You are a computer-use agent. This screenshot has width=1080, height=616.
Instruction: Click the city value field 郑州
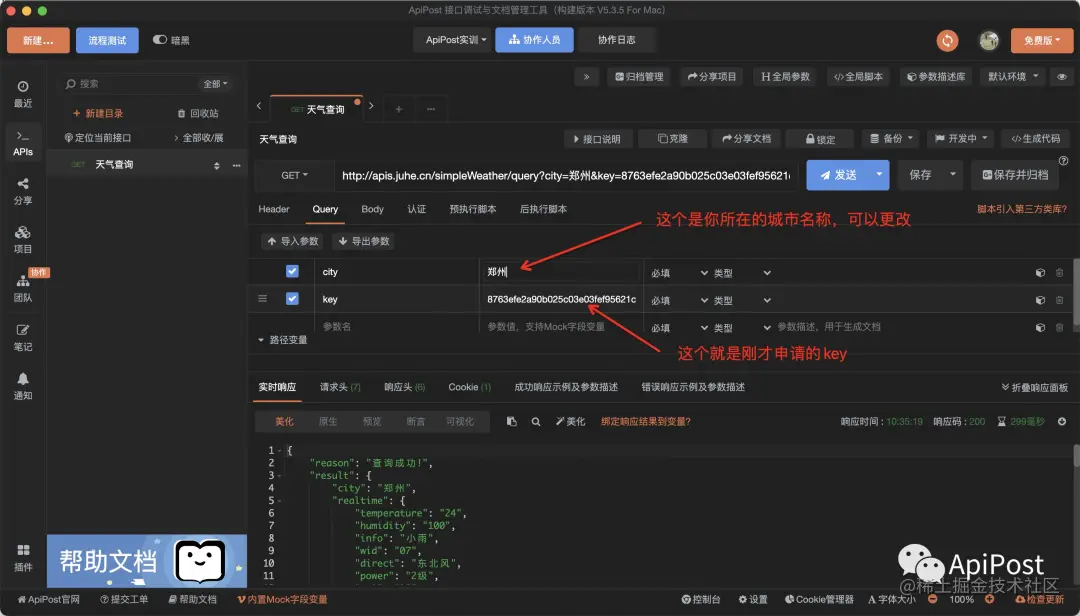(x=561, y=272)
